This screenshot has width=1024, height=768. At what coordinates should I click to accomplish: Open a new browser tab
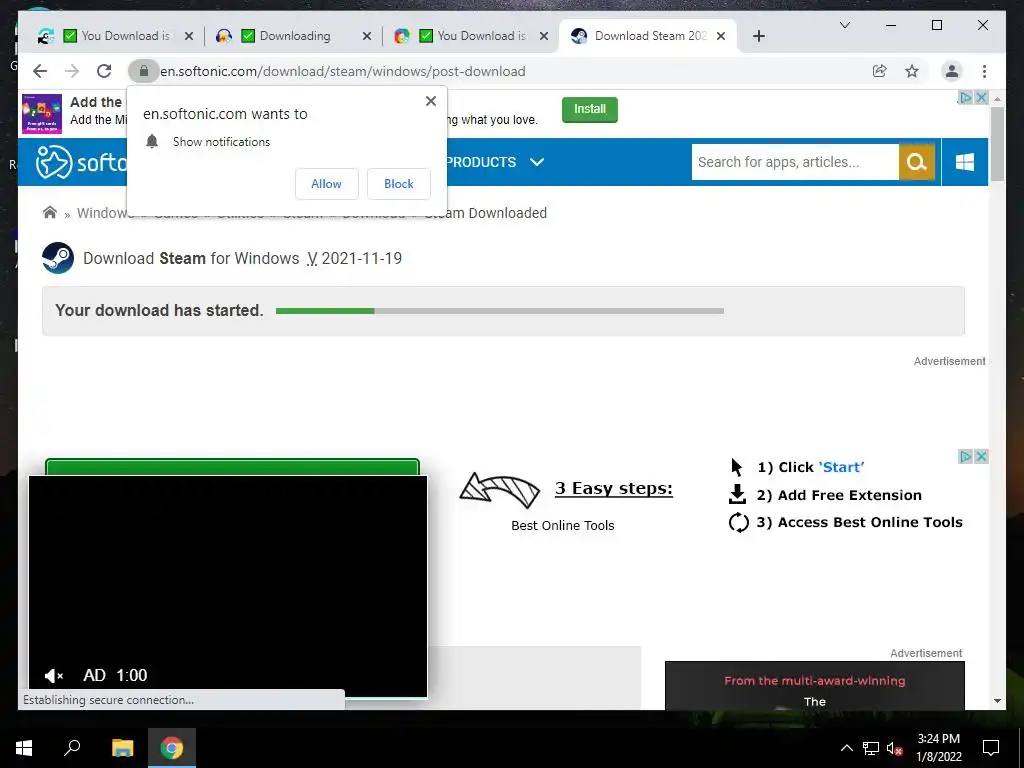pos(758,36)
